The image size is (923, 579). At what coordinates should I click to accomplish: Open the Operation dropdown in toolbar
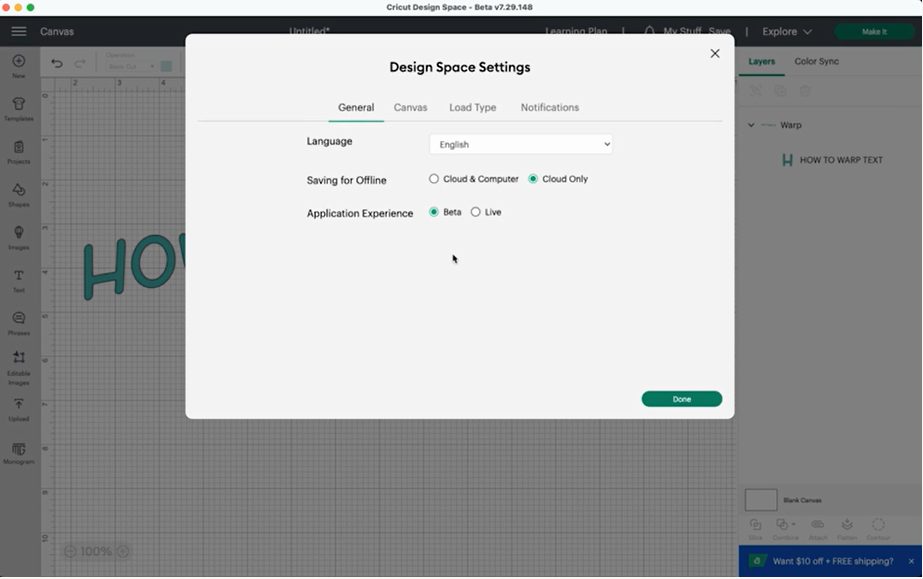[131, 66]
